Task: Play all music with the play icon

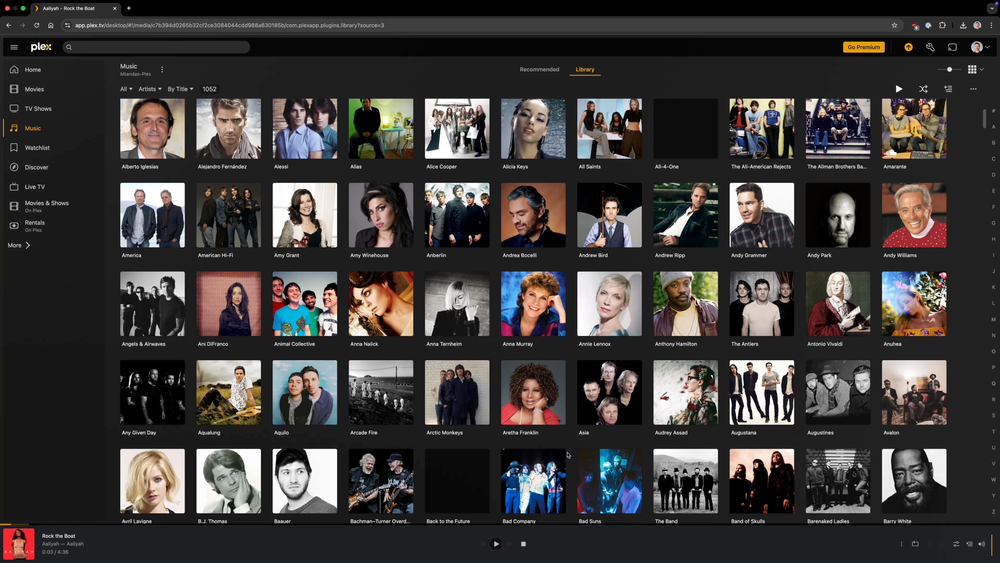Action: (x=899, y=89)
